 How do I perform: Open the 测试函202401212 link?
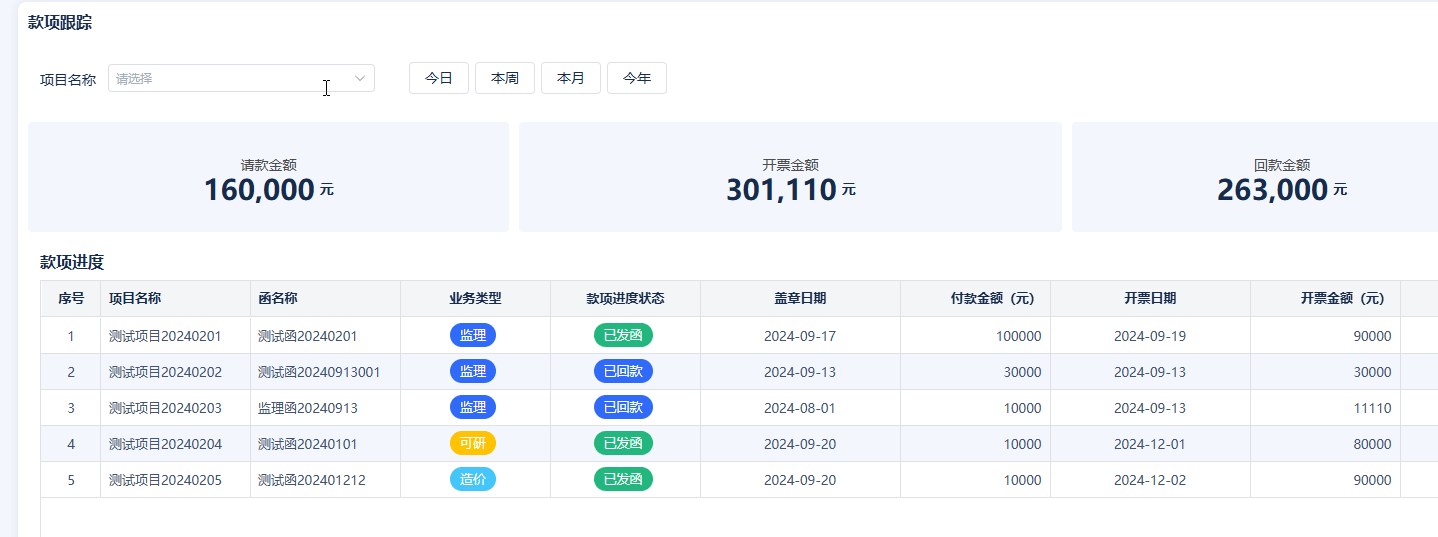311,480
